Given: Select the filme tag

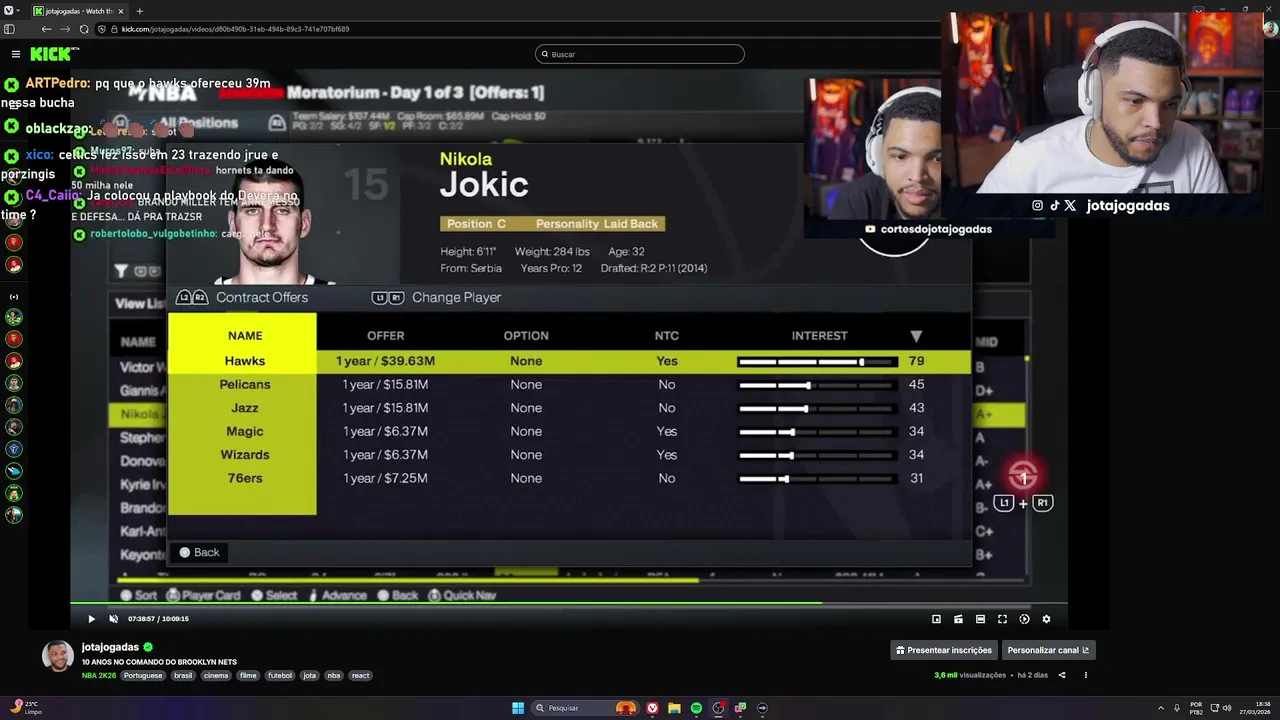Looking at the screenshot, I should coord(248,675).
